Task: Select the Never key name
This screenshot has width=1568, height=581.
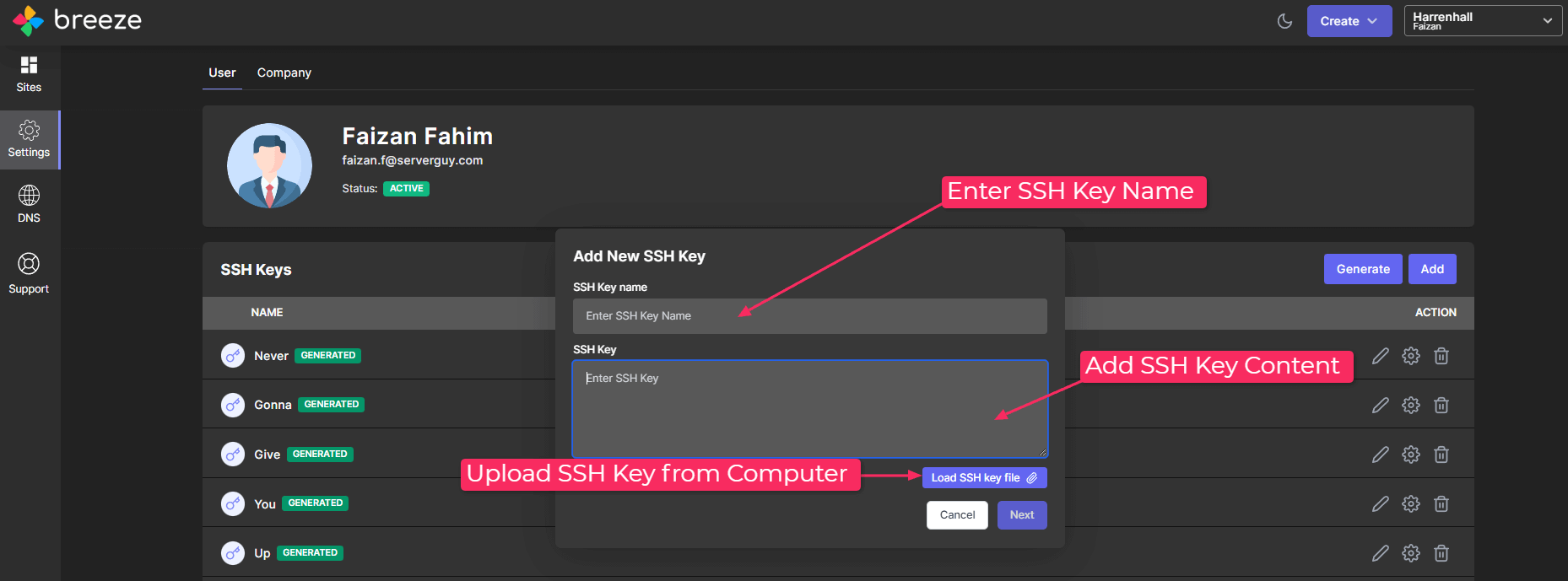Action: [271, 356]
